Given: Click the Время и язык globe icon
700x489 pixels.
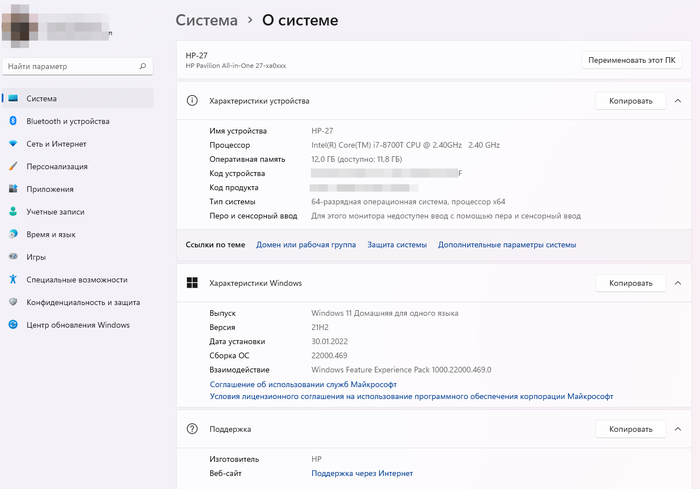Looking at the screenshot, I should pyautogui.click(x=13, y=234).
